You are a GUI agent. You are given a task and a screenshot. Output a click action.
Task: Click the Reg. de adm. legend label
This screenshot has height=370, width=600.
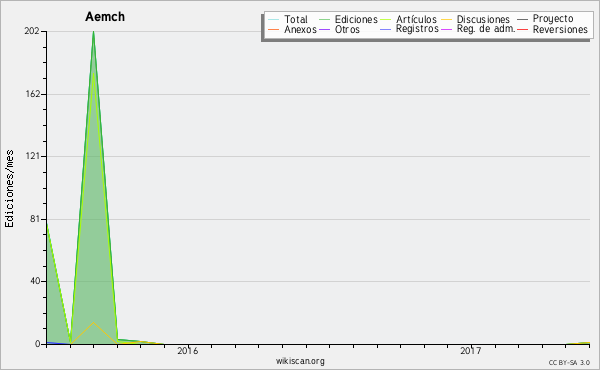[x=486, y=29]
